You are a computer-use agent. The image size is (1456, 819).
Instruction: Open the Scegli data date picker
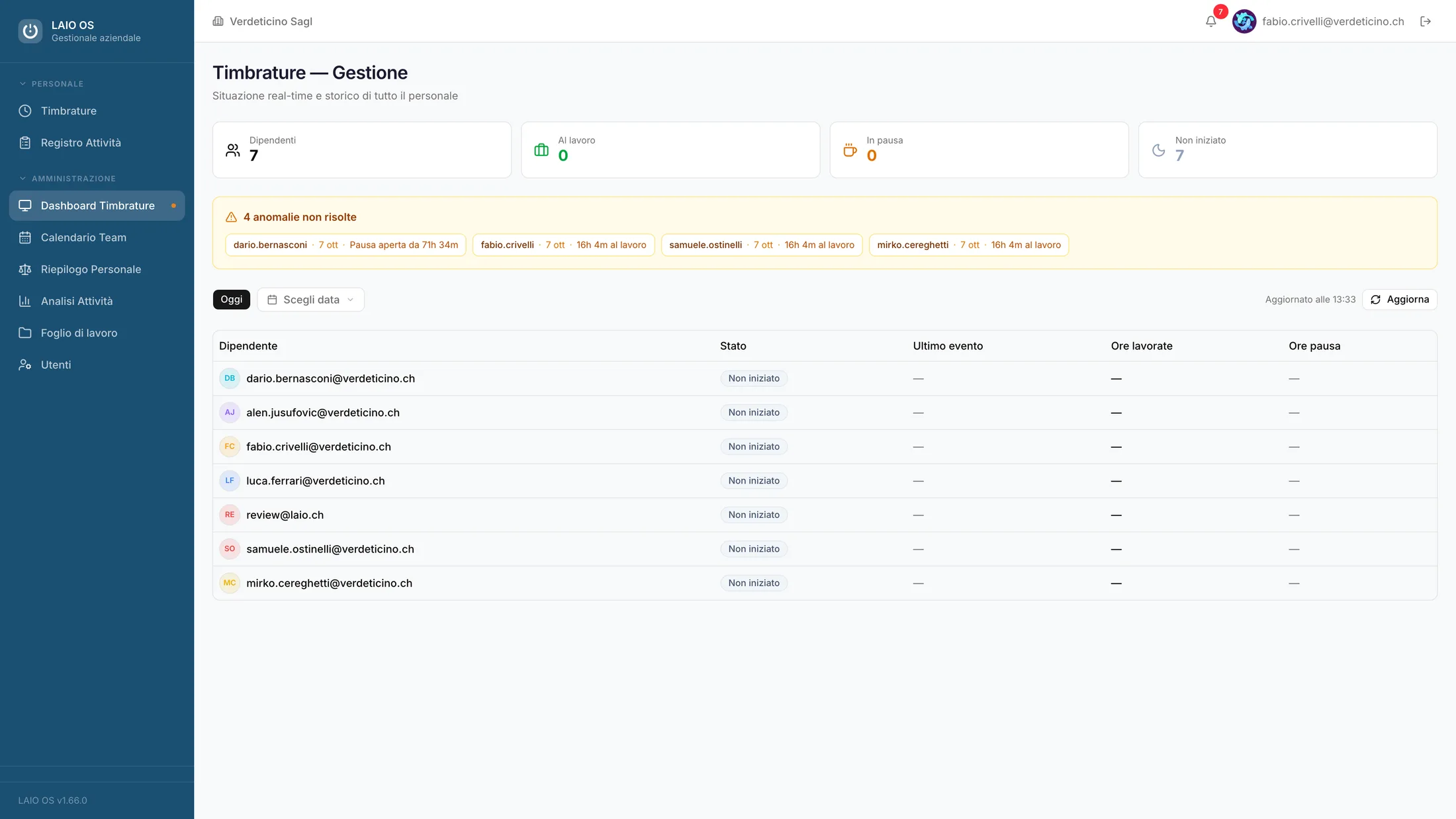[x=310, y=300]
